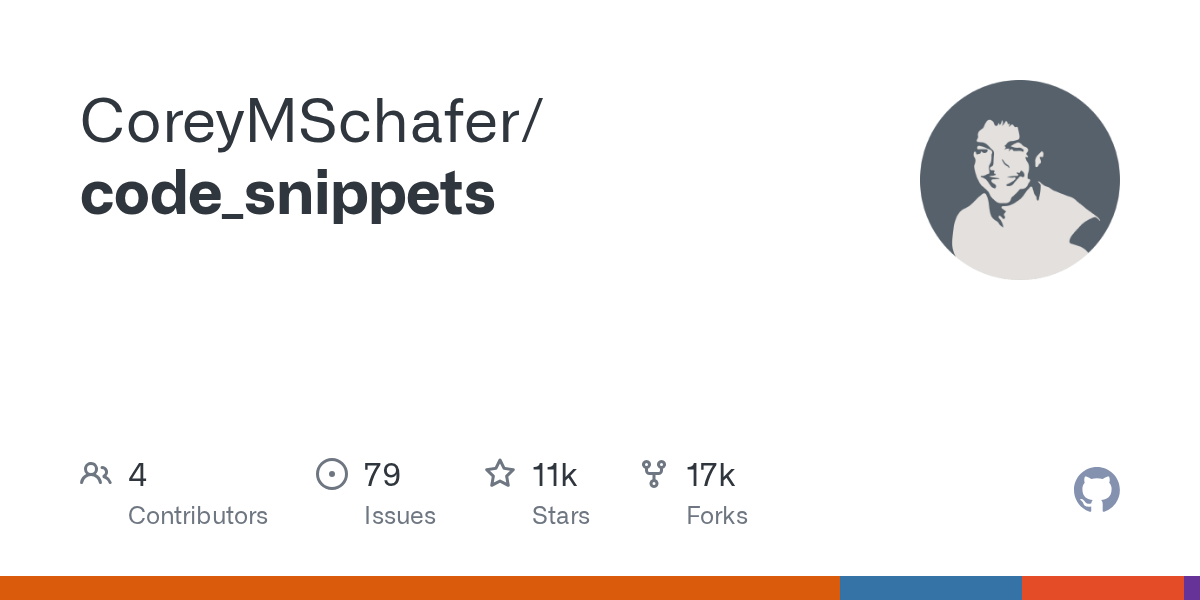
Task: Click the red language bar segment
Action: tap(1103, 588)
